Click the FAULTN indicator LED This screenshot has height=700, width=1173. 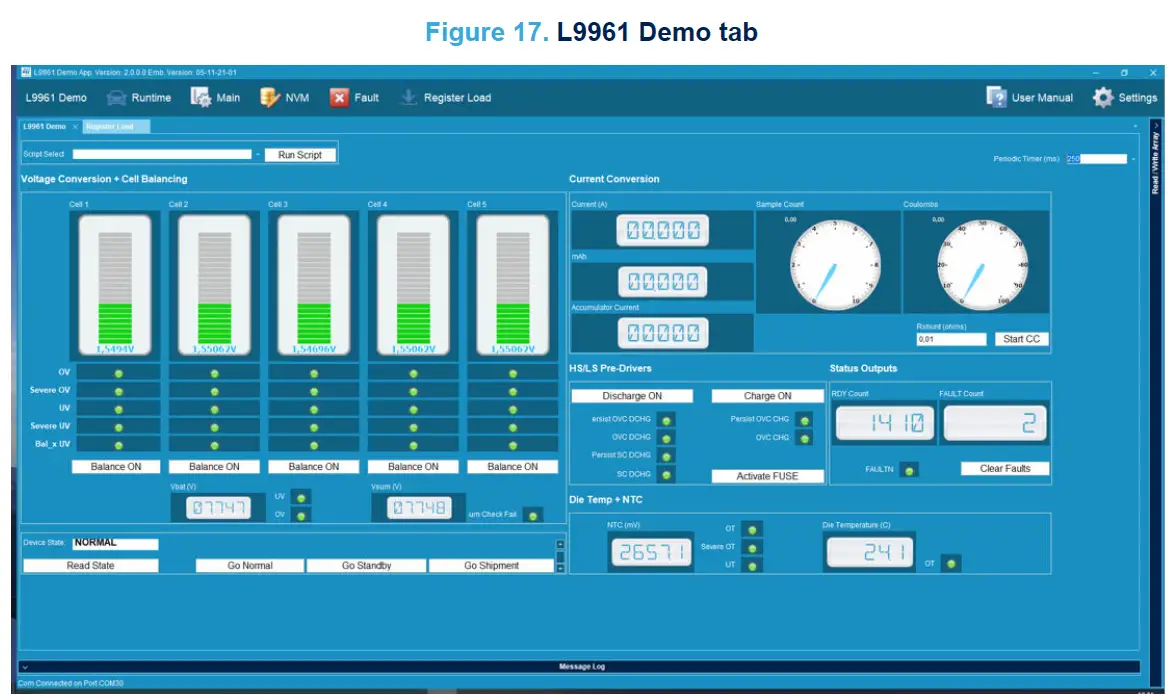(x=909, y=470)
